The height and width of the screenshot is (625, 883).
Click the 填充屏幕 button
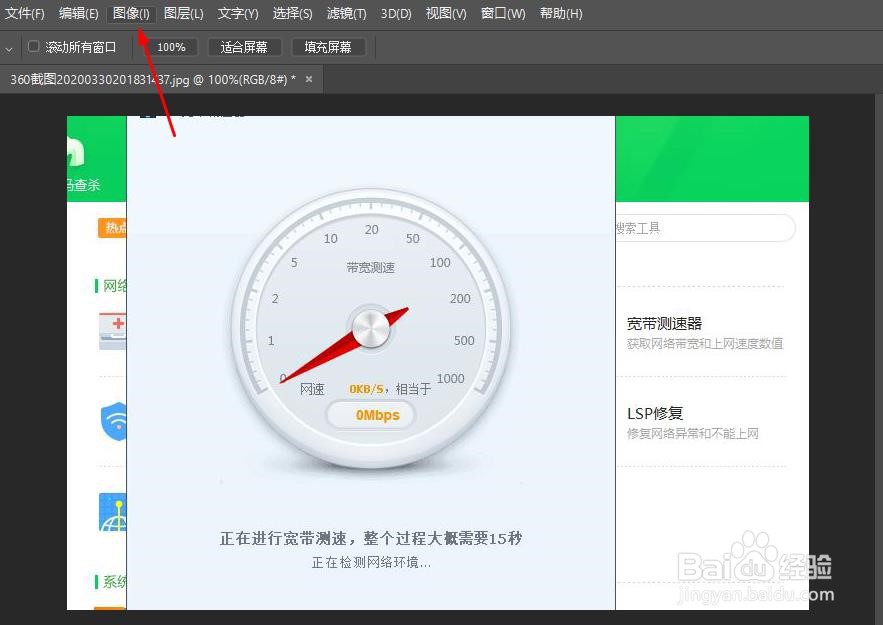point(330,46)
